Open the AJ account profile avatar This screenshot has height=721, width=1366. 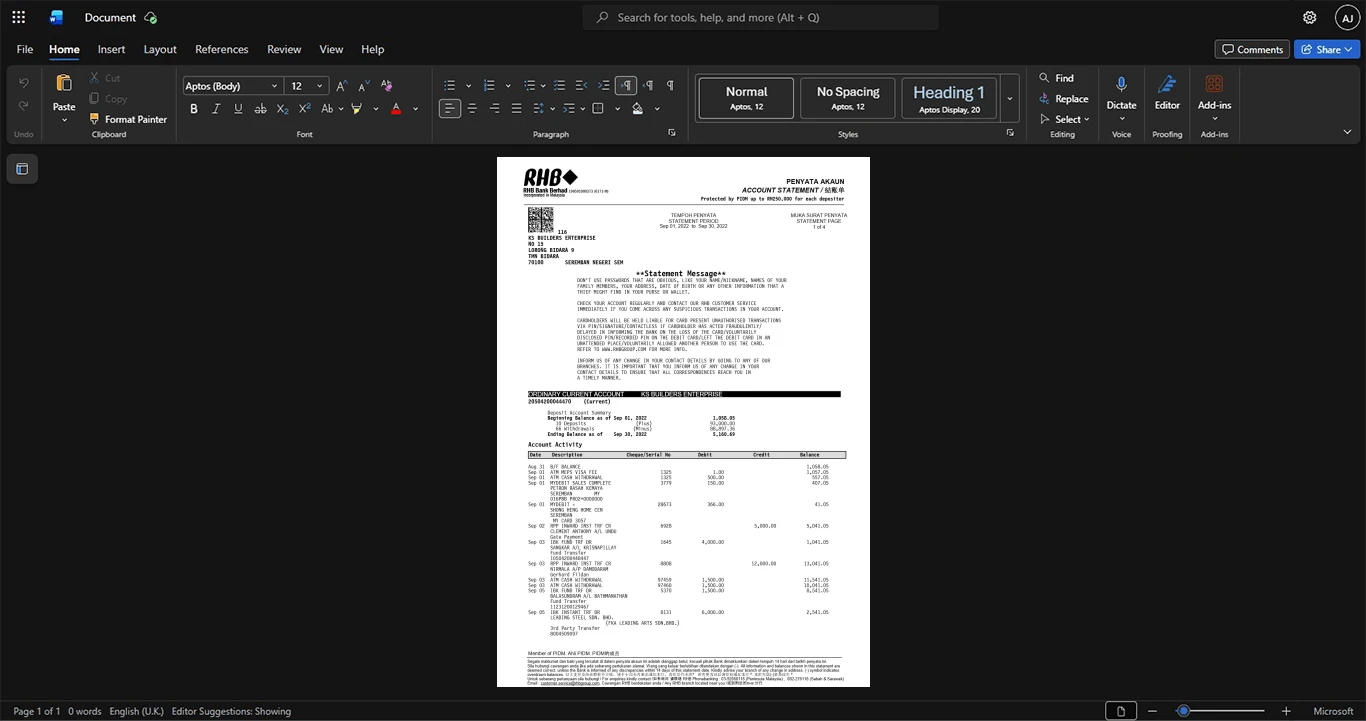1348,17
